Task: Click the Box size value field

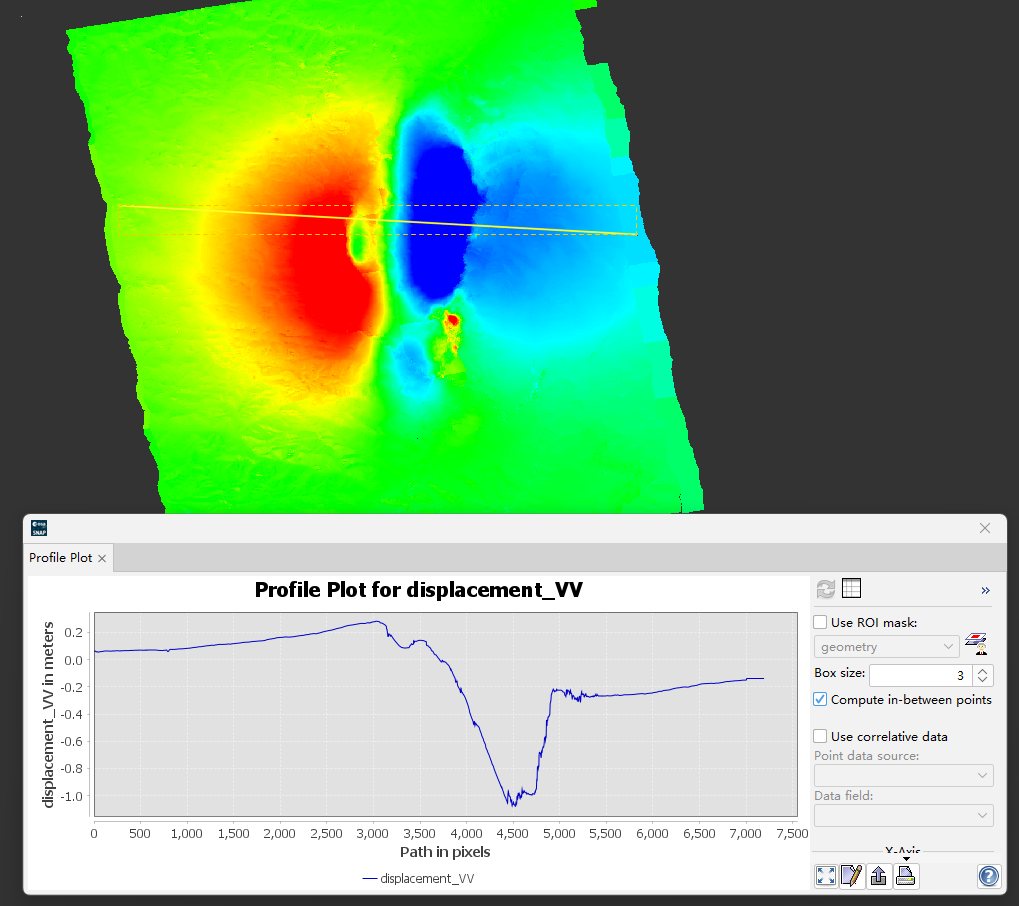Action: point(920,675)
